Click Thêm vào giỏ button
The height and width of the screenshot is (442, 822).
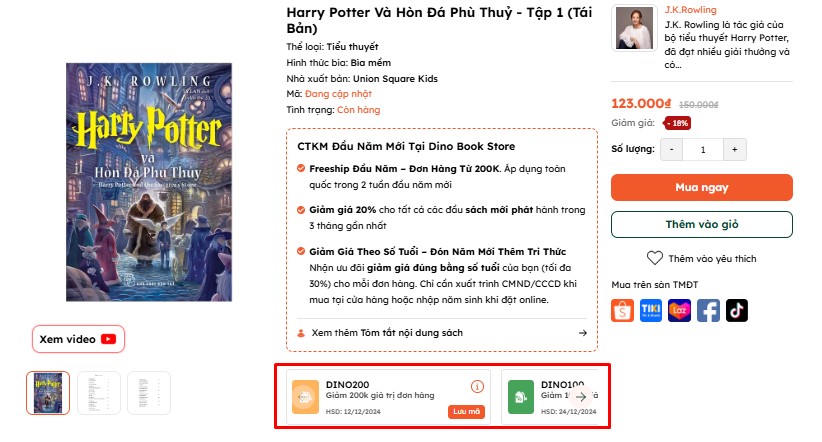click(701, 224)
